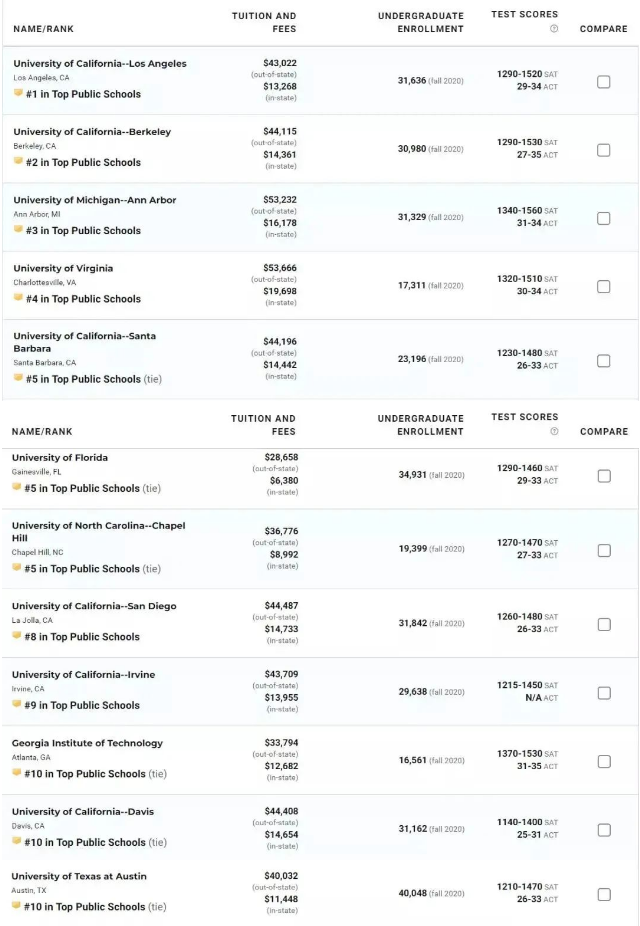Viewport: 640px width, 926px height.
Task: Open University of California--San Diego link
Action: pyautogui.click(x=94, y=606)
